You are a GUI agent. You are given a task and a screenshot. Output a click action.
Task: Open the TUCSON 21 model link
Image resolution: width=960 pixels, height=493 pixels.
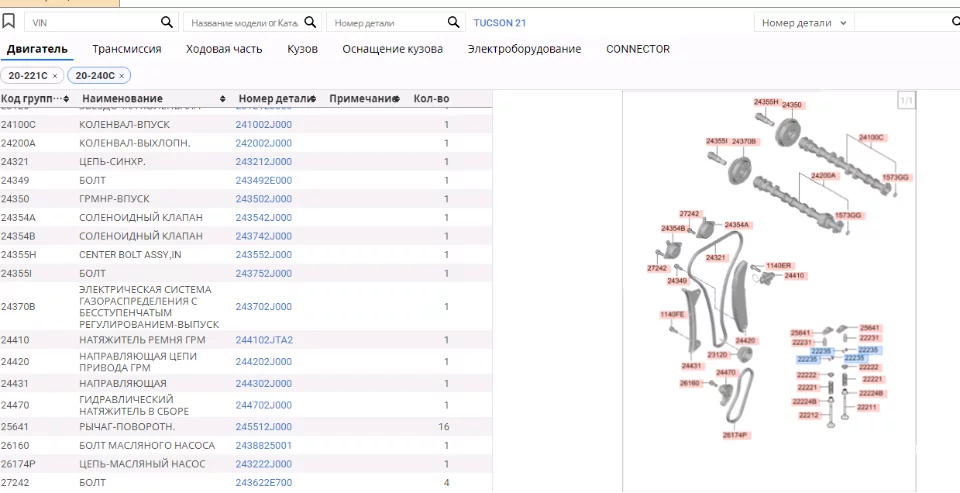499,22
